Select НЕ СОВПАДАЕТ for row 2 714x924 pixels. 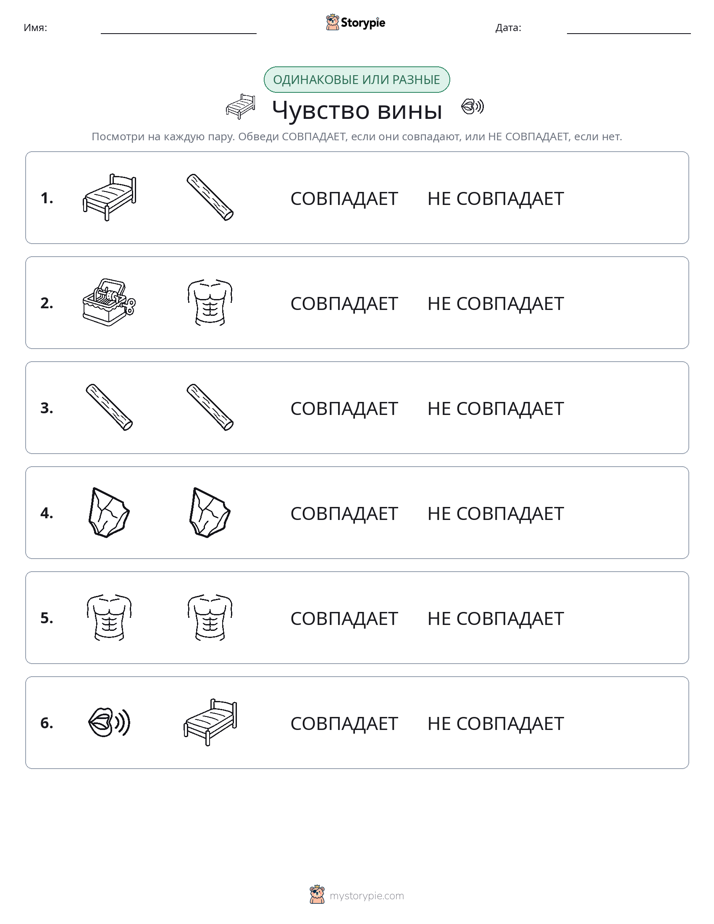[495, 303]
